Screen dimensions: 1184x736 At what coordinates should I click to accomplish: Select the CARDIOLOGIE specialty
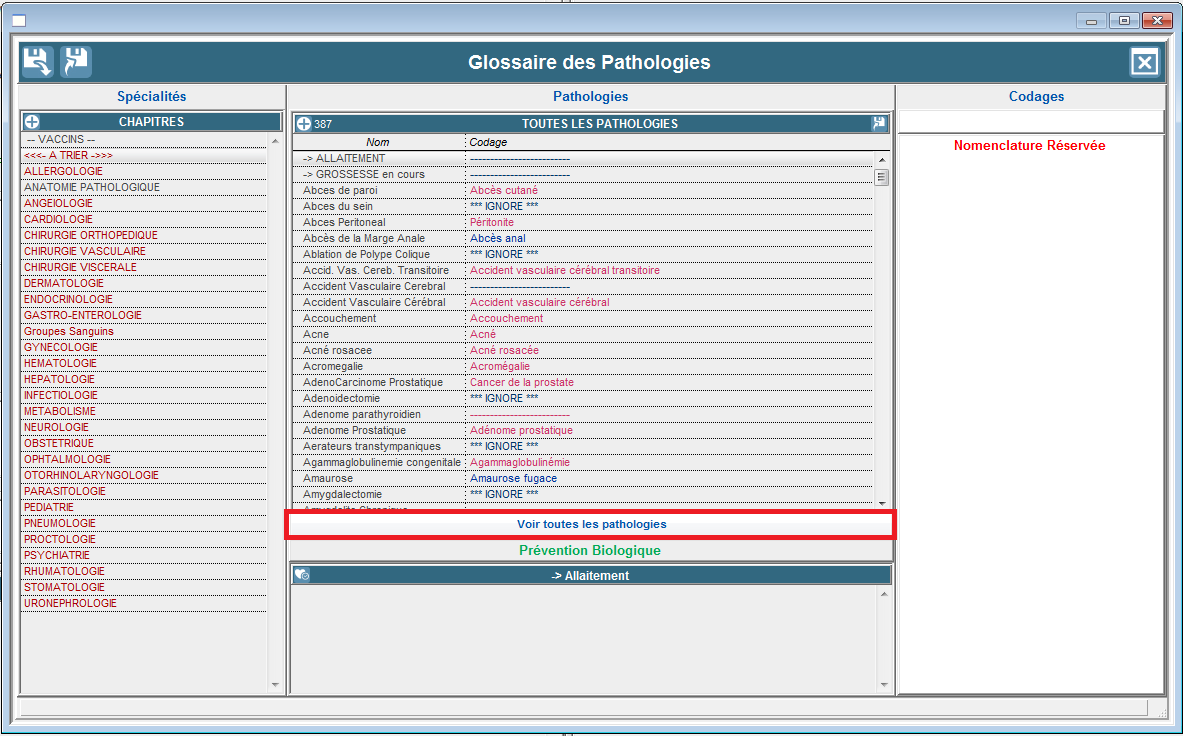[59, 219]
